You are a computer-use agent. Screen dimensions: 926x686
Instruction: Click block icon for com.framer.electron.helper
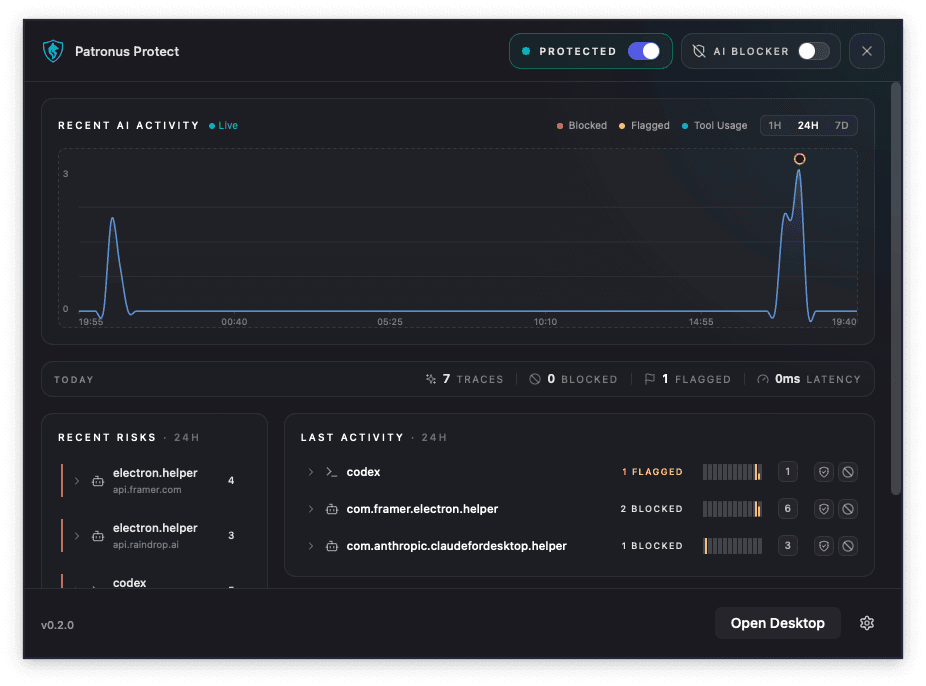(848, 509)
